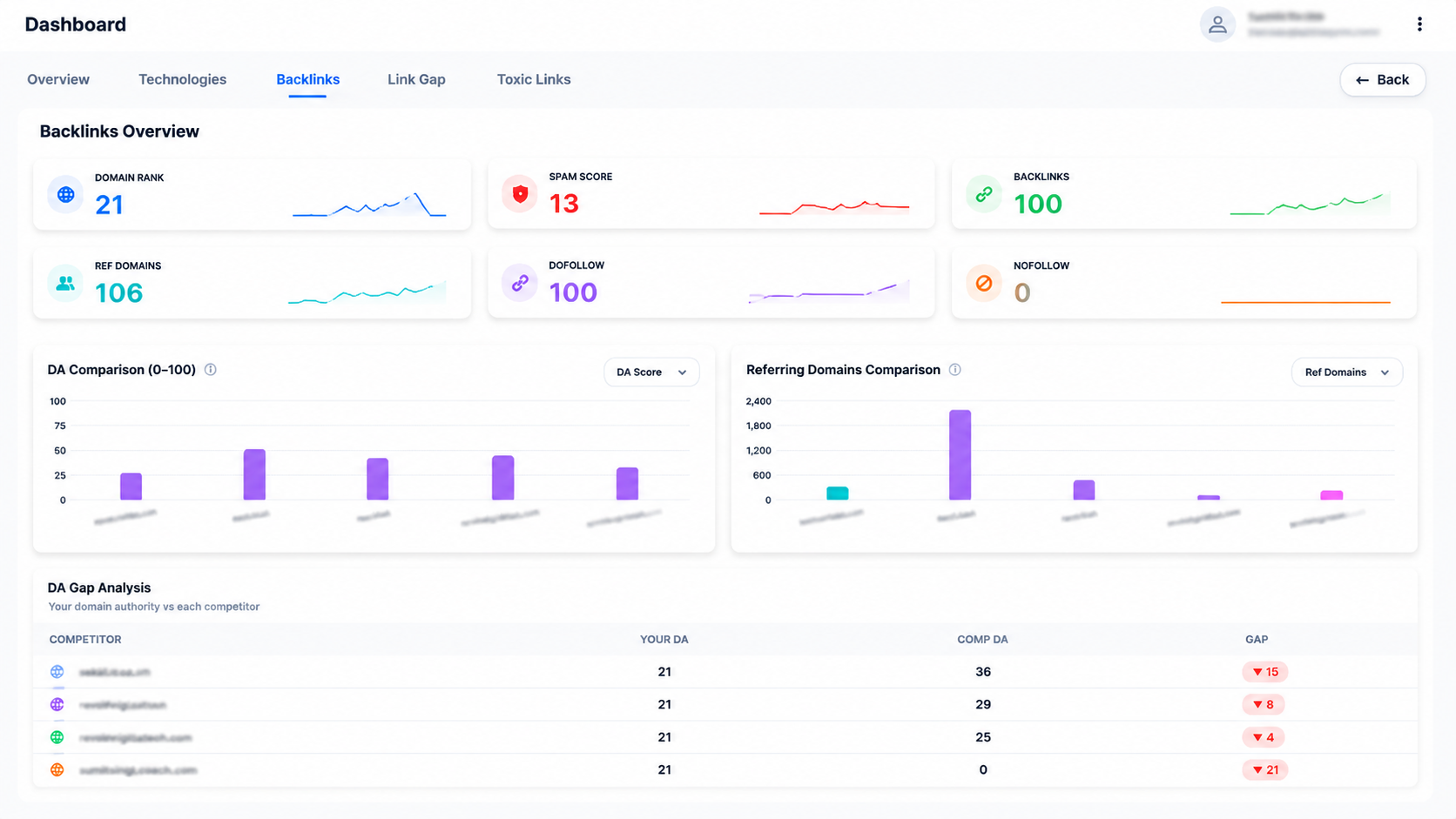
Task: Click Comp DA value 25
Action: pos(983,737)
